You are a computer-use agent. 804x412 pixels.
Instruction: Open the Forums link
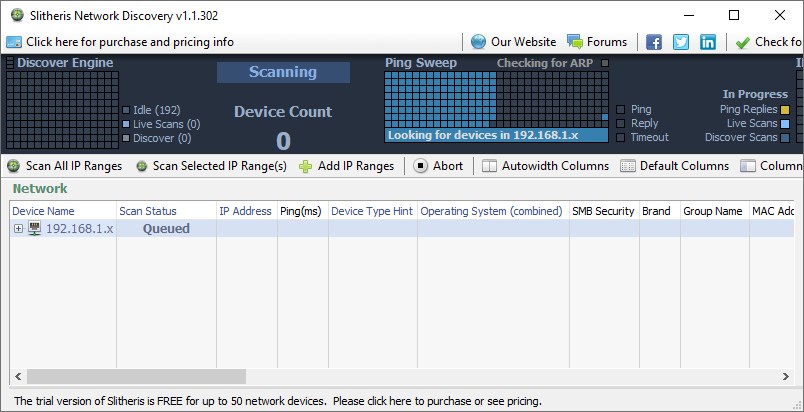pyautogui.click(x=597, y=42)
